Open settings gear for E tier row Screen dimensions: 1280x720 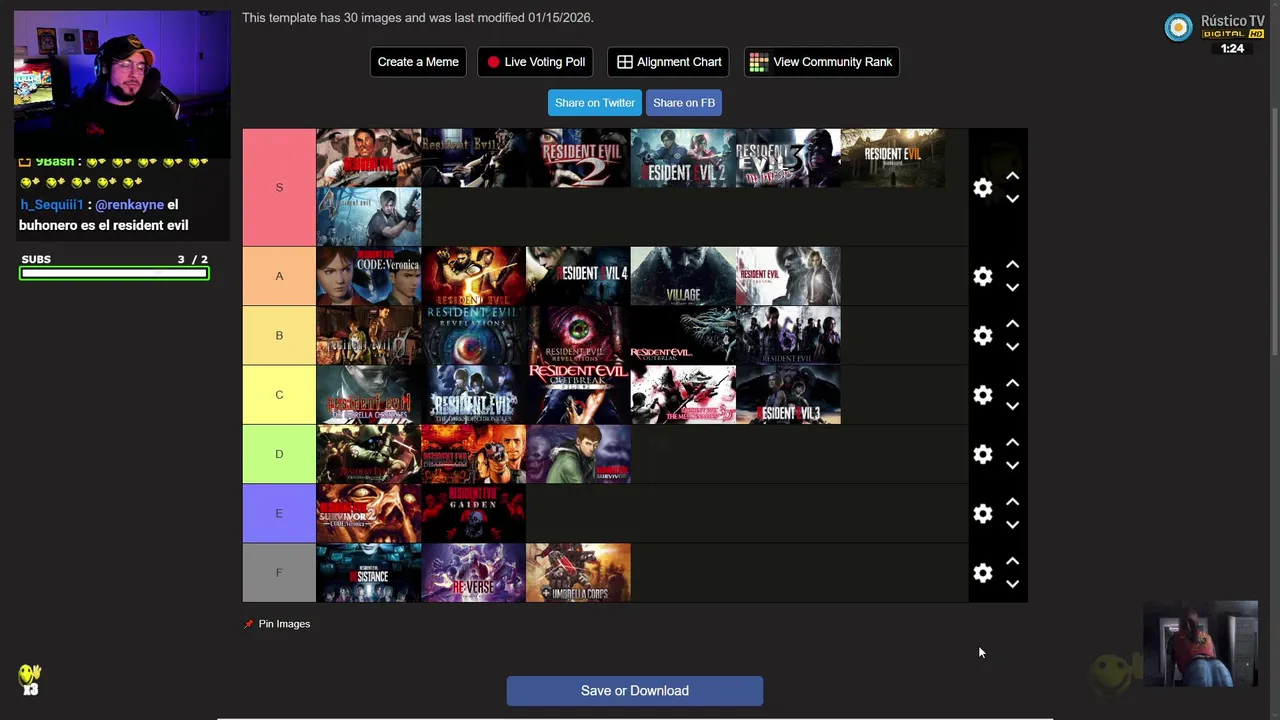pyautogui.click(x=983, y=513)
